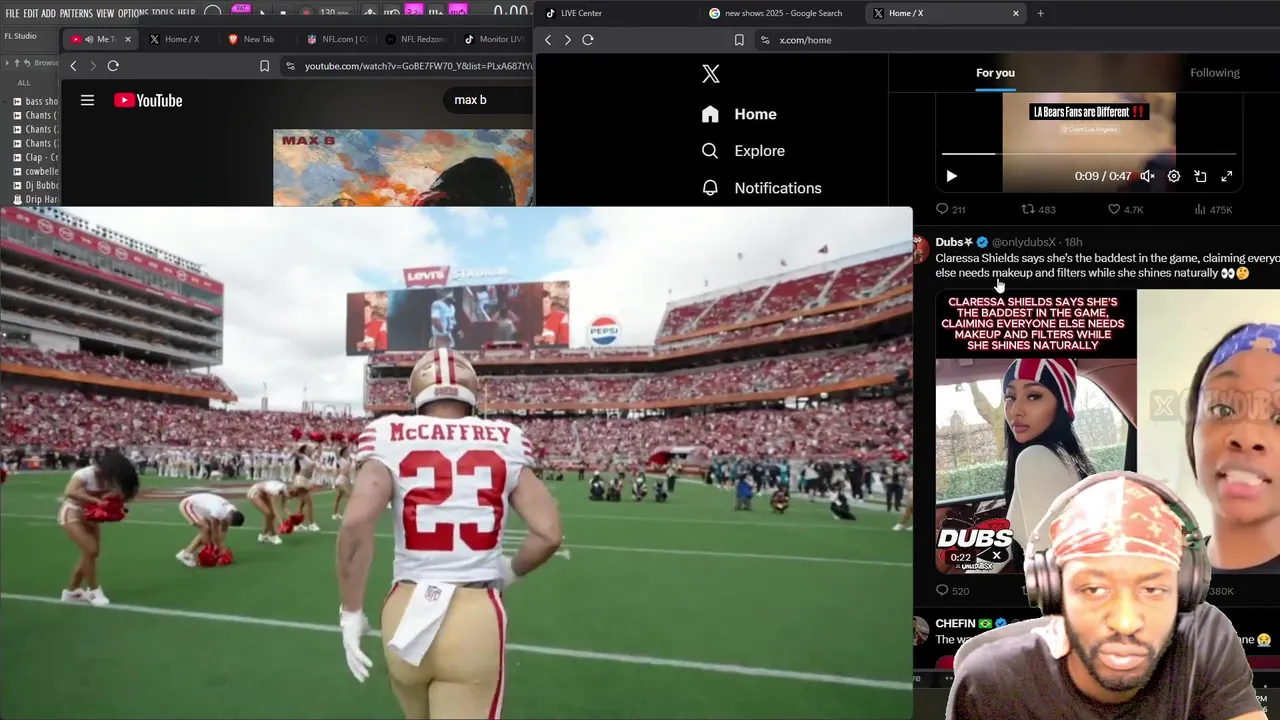Click the MAX B album thumbnail
1280x720 pixels.
pos(403,167)
